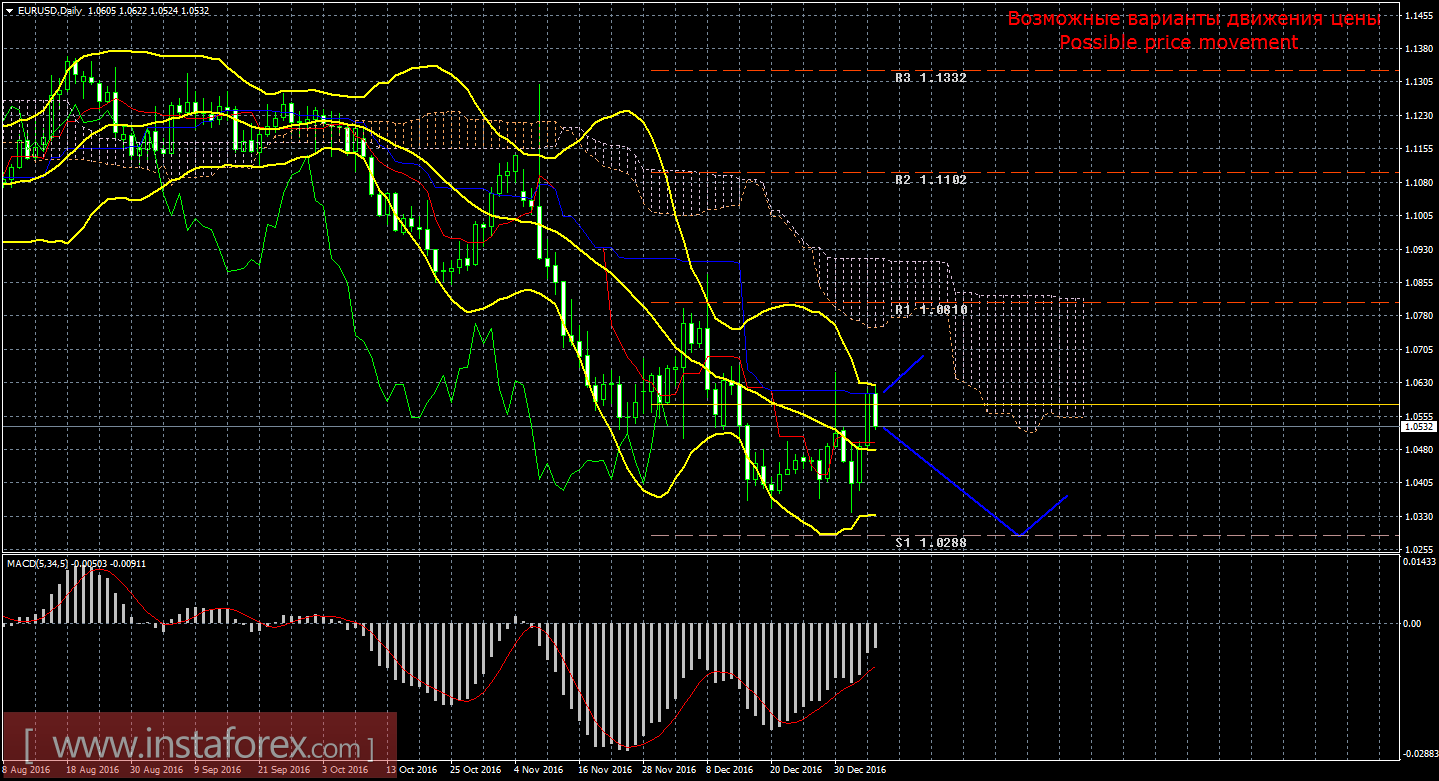Click the 8 Dec 2016 date on time axis
This screenshot has width=1439, height=781.
[728, 770]
